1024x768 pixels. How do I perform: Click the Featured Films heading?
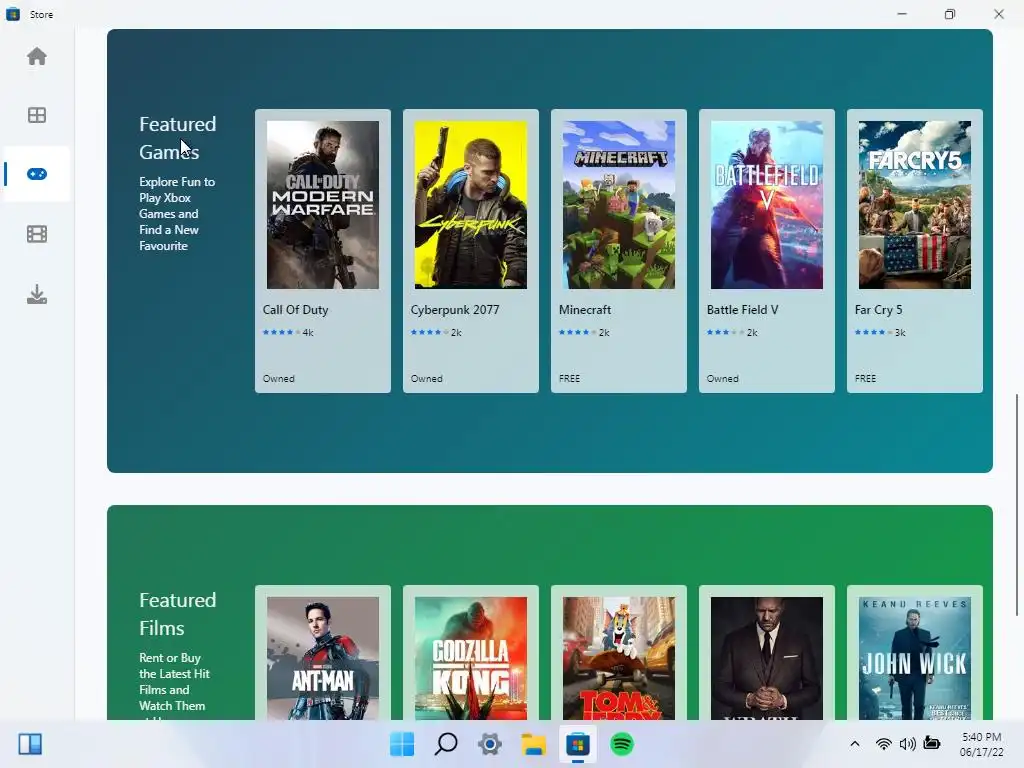178,614
